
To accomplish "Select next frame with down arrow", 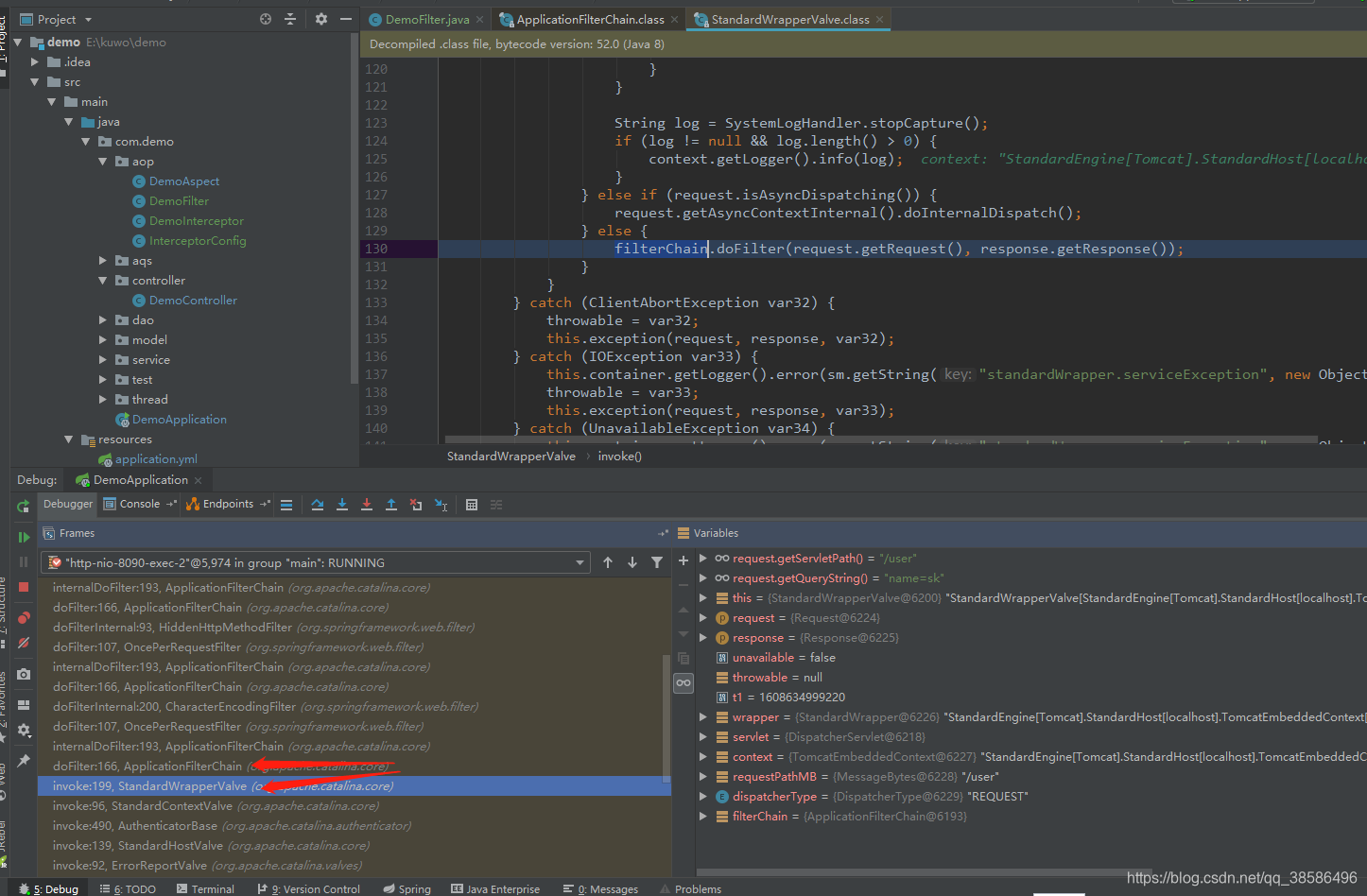I will click(x=632, y=562).
